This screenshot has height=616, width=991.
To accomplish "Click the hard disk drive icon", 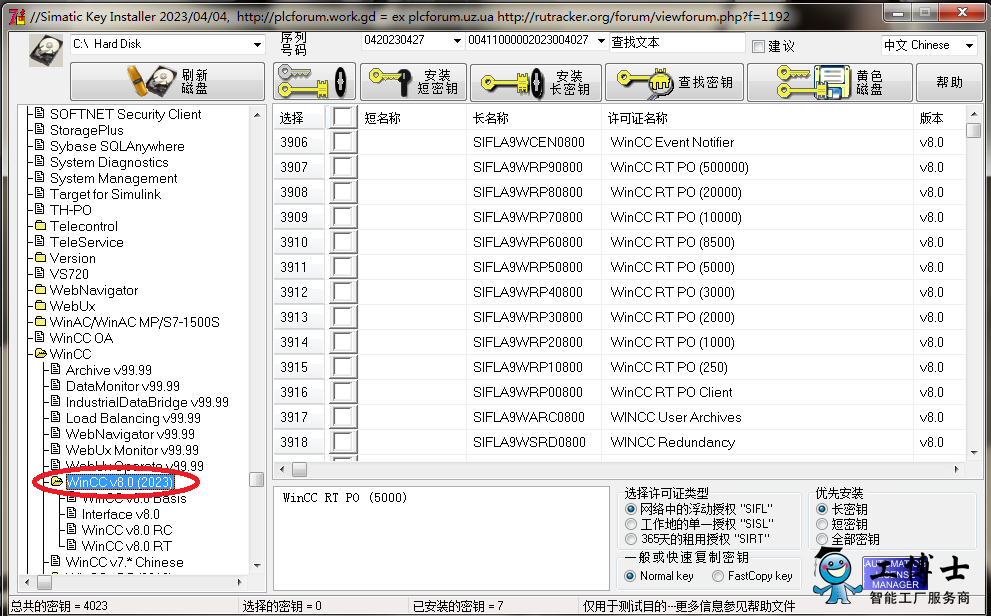I will tap(46, 50).
